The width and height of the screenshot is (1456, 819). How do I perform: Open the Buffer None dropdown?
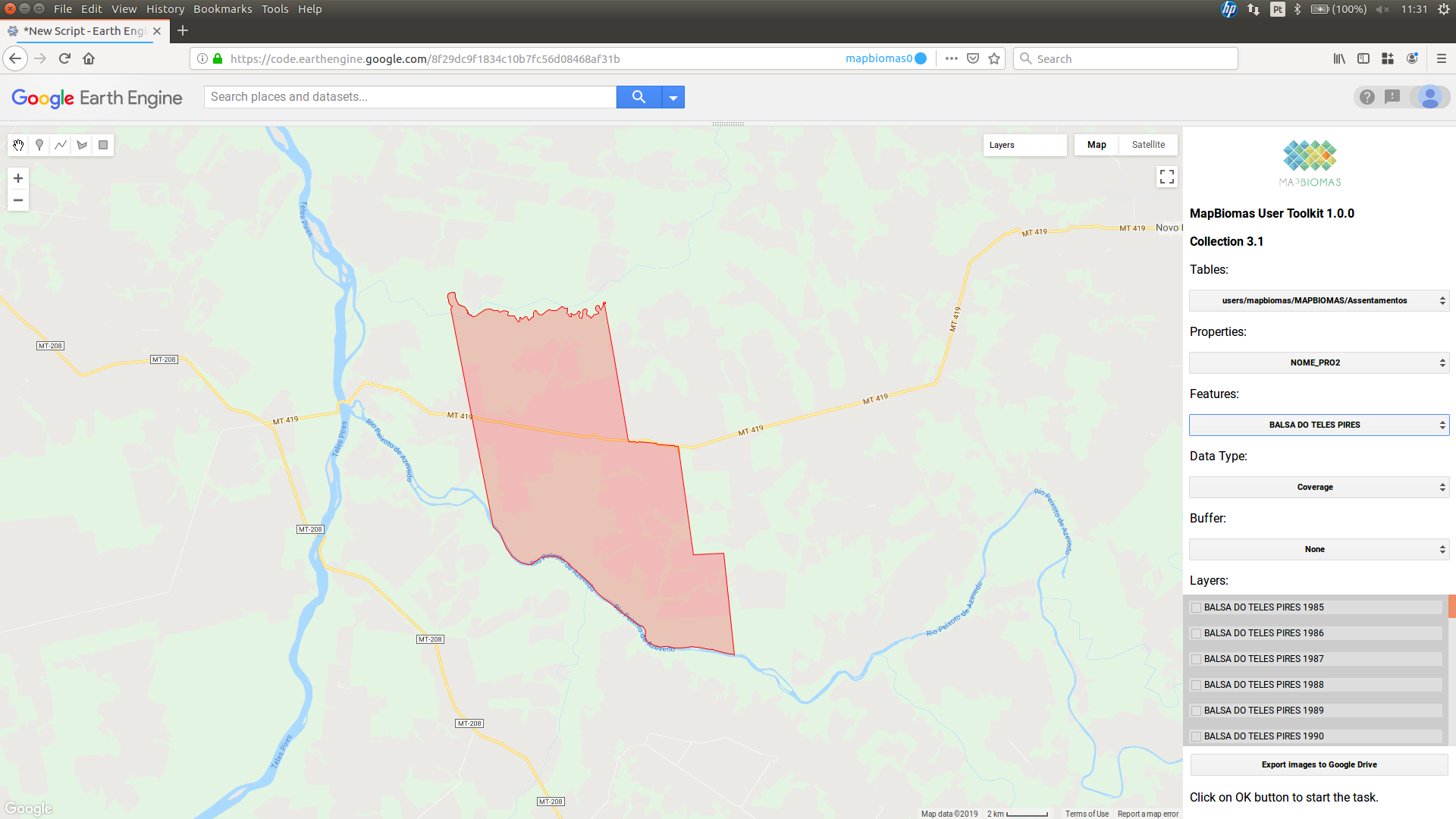1319,549
